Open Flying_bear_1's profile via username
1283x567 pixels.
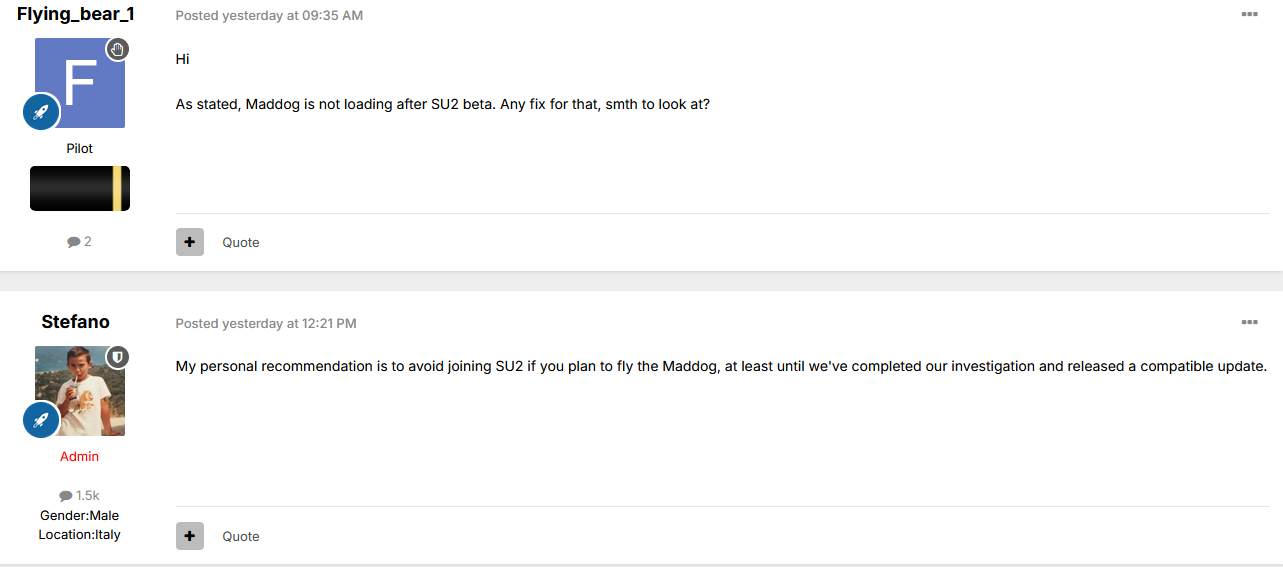pos(76,14)
